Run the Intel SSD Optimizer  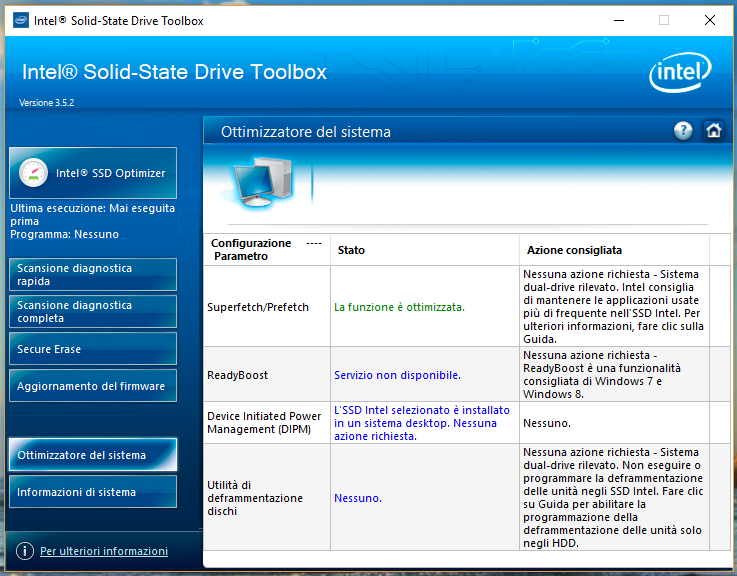pos(93,173)
